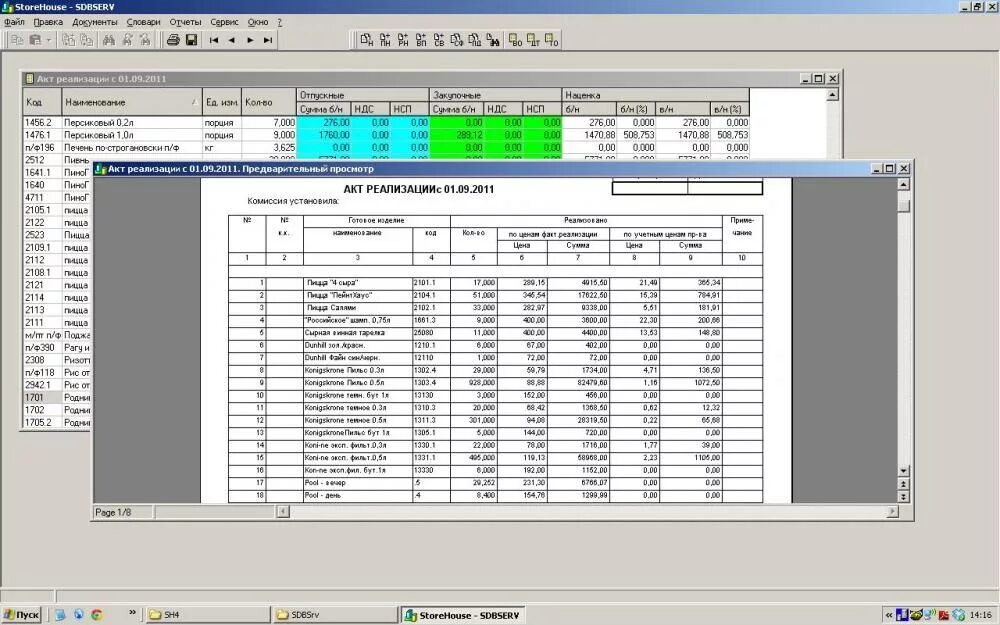
Task: Click StoreHouse - SDBSERV taskbar button
Action: pyautogui.click(x=463, y=615)
